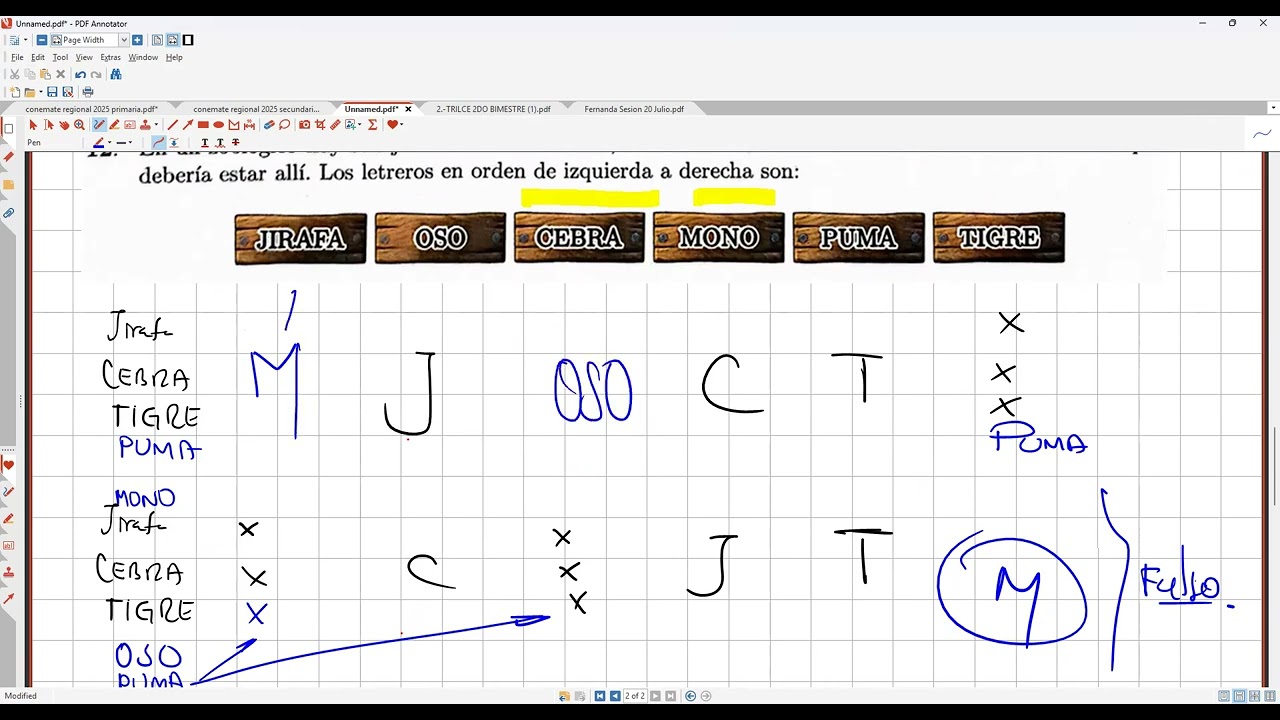Zoom in with plus button
This screenshot has width=1280, height=720.
[x=137, y=40]
